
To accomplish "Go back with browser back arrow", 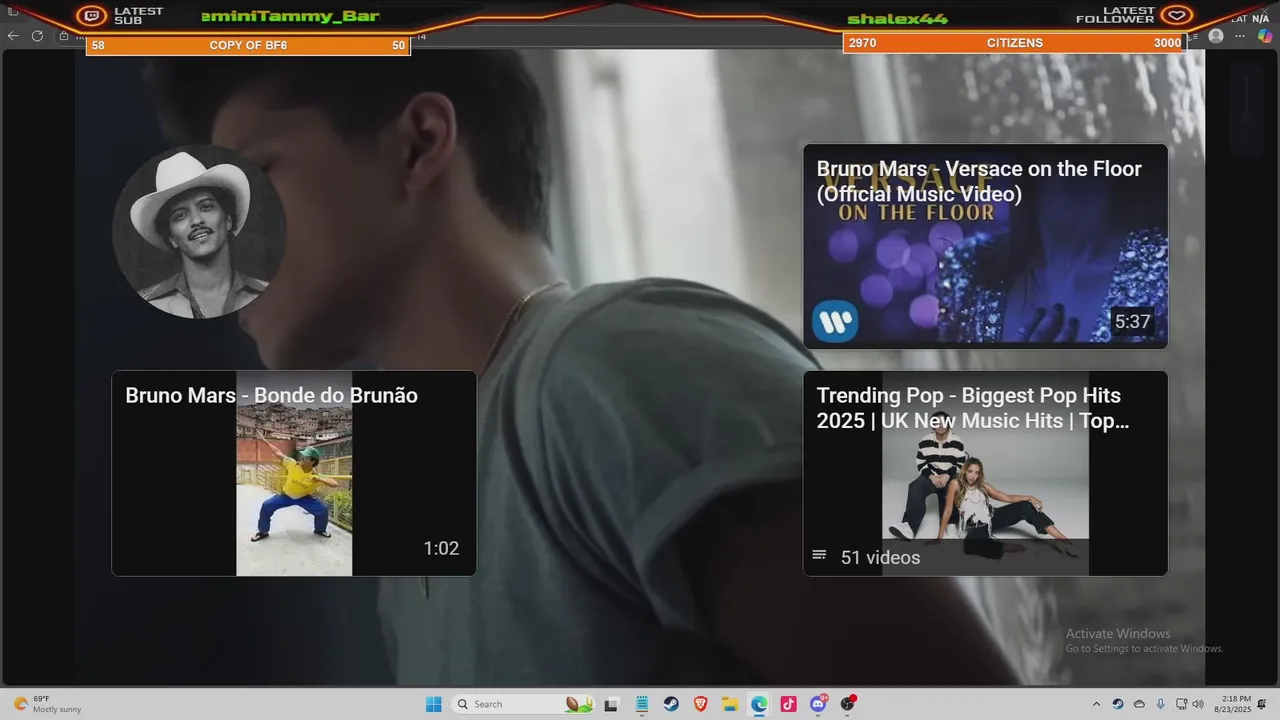I will coord(13,36).
